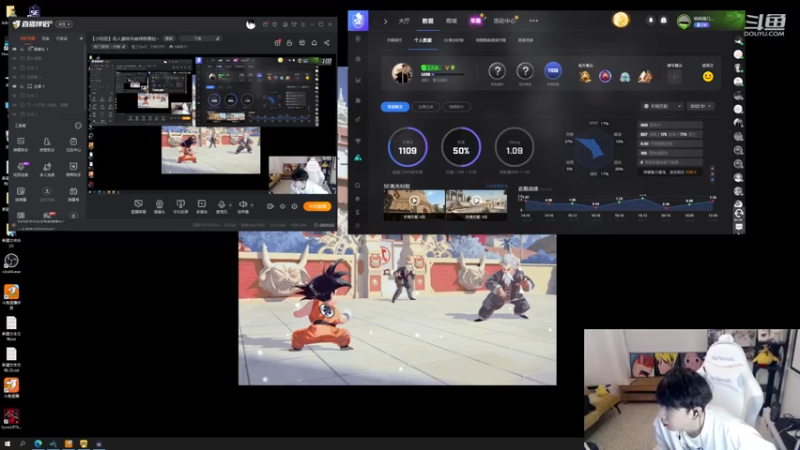Open the view-more link above the highlight clips

(x=496, y=186)
